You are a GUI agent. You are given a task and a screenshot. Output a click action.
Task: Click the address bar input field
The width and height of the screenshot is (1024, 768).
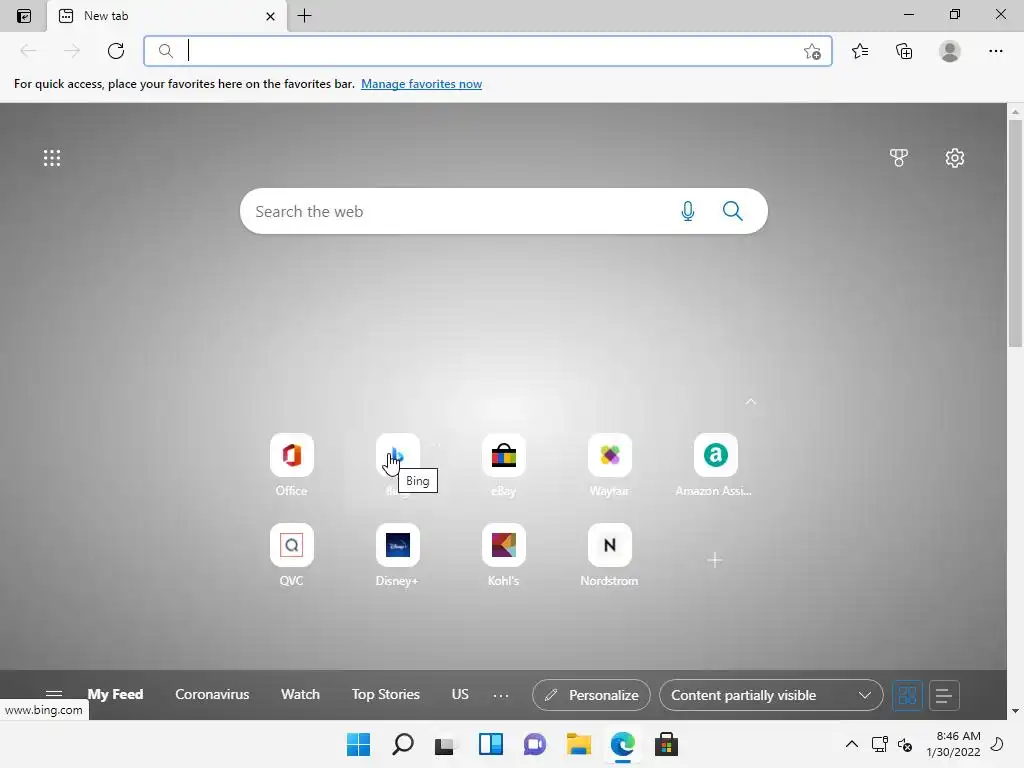[x=488, y=51]
